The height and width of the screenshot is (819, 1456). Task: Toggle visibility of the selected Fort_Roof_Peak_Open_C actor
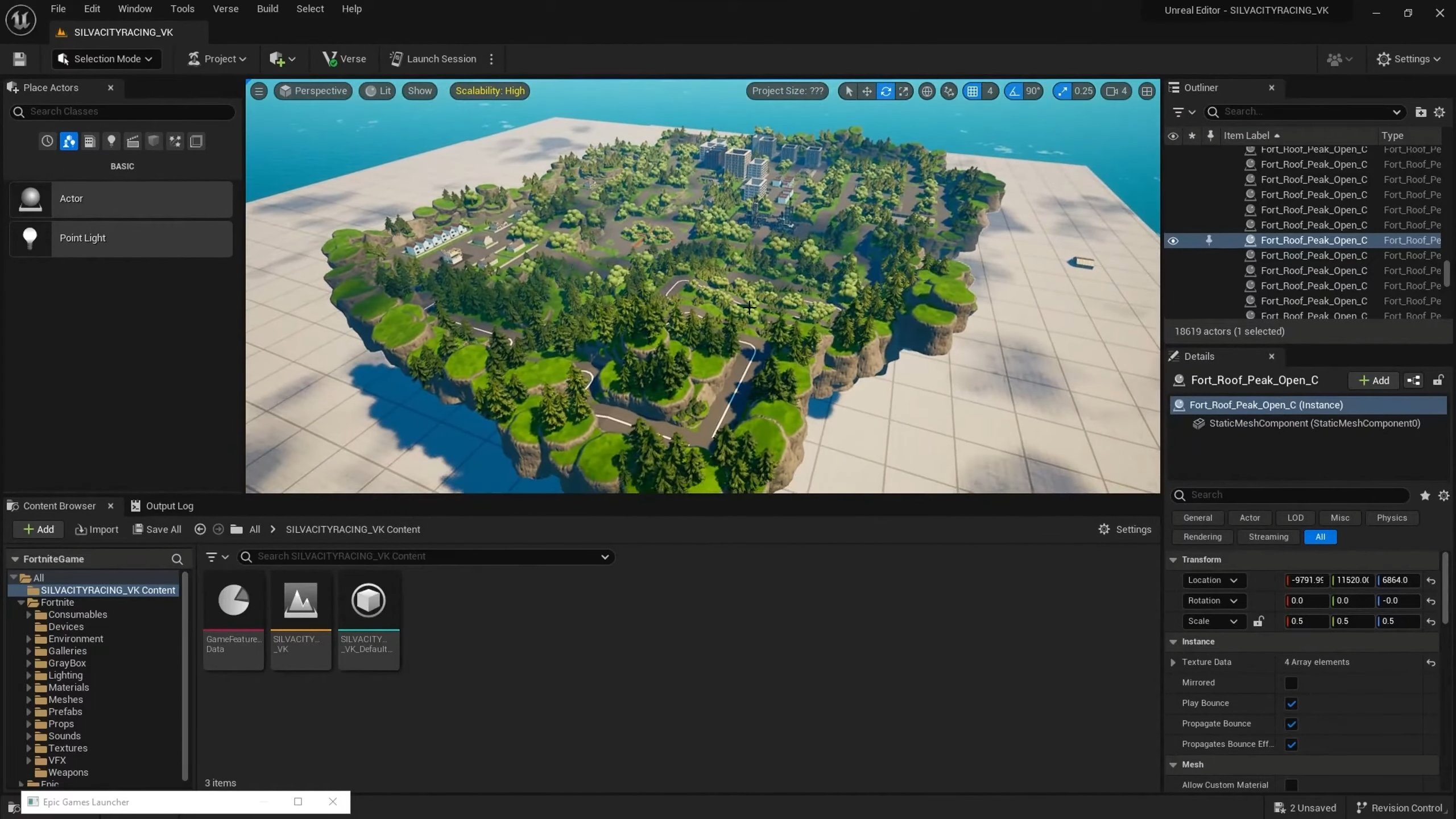click(1174, 240)
